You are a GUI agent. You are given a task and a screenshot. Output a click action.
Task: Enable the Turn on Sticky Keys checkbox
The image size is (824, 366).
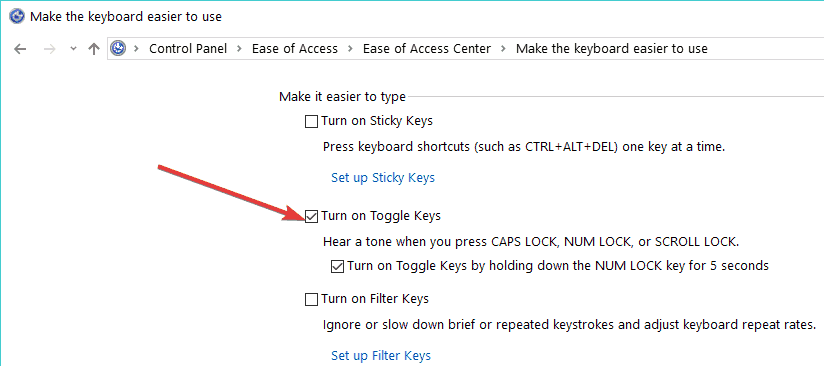pyautogui.click(x=312, y=122)
